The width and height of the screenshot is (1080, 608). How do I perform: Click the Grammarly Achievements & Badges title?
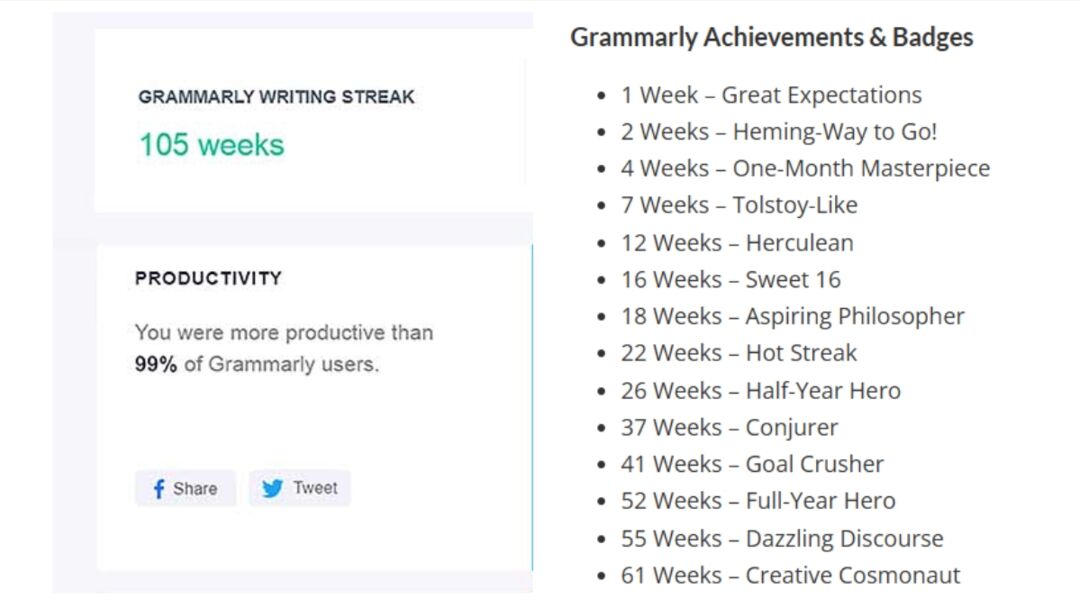(771, 37)
